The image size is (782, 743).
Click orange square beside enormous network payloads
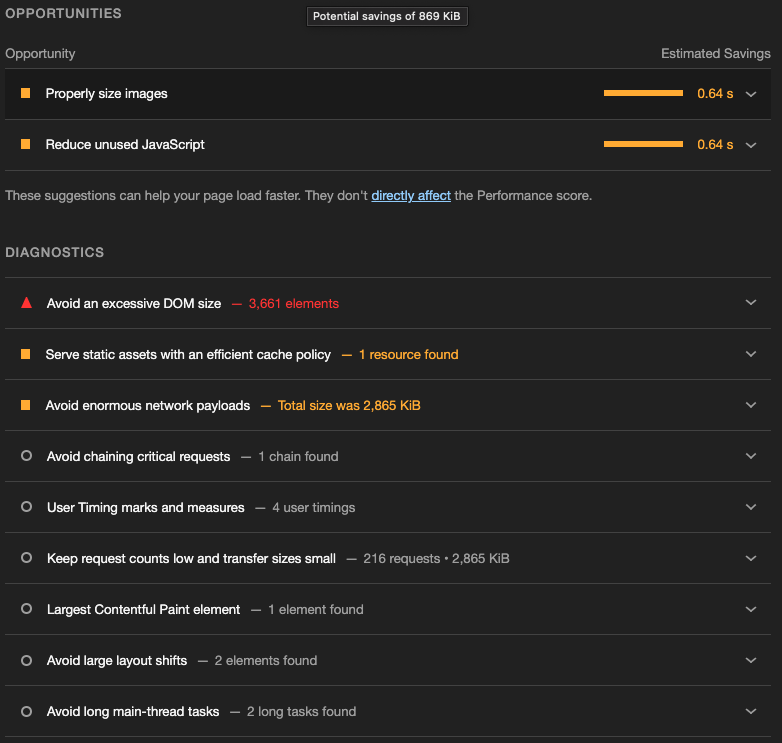[x=26, y=405]
